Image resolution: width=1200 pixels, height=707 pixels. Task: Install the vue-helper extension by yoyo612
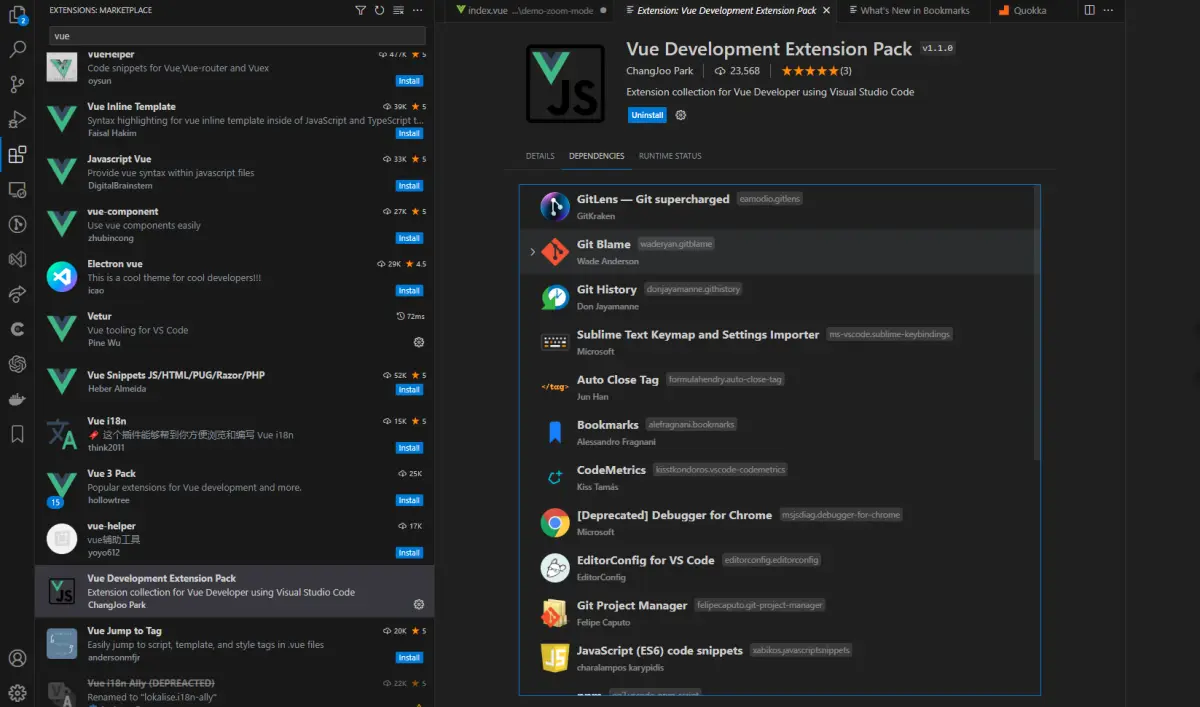point(409,552)
